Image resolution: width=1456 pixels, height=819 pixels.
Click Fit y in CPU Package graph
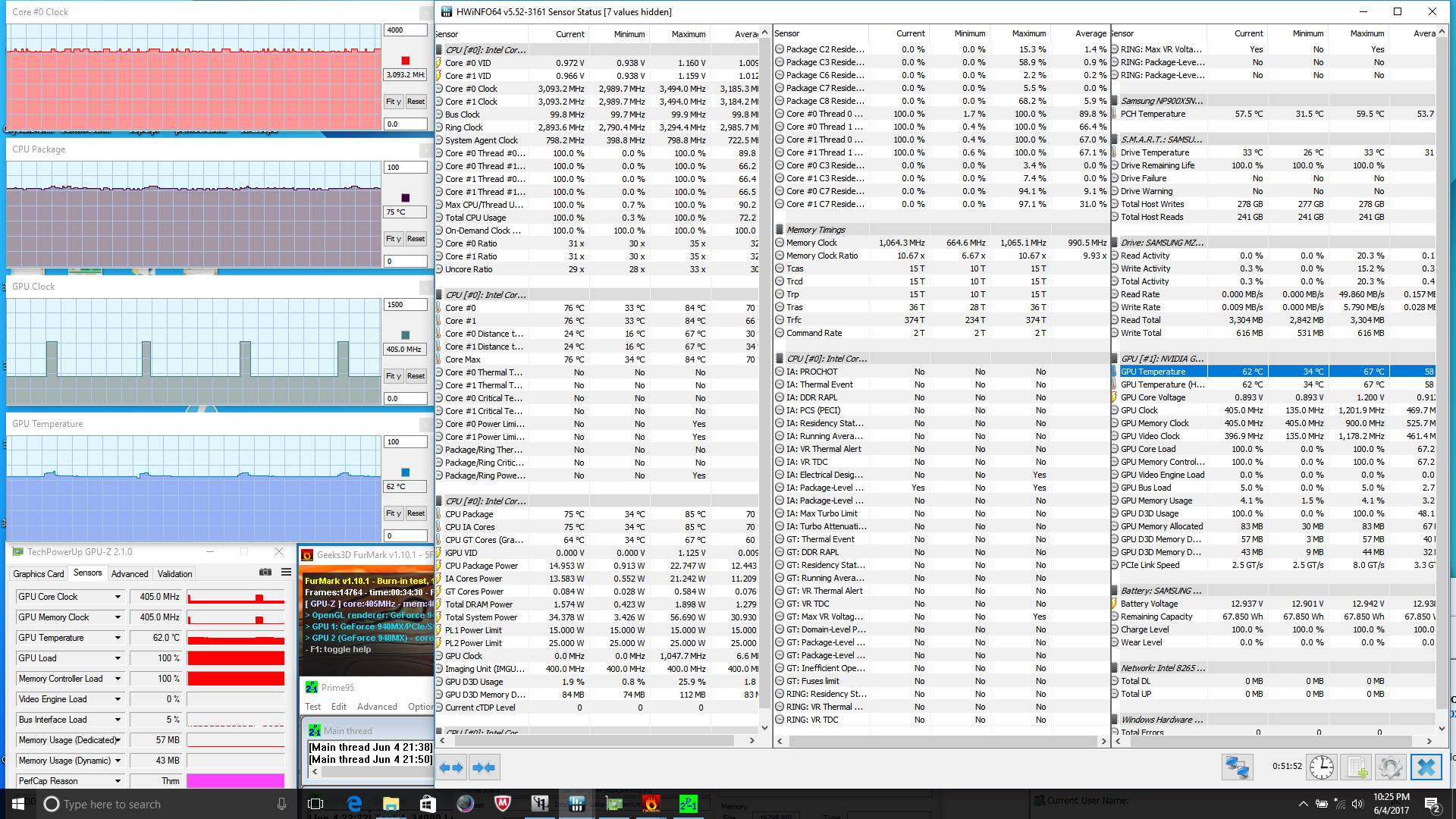tap(393, 239)
